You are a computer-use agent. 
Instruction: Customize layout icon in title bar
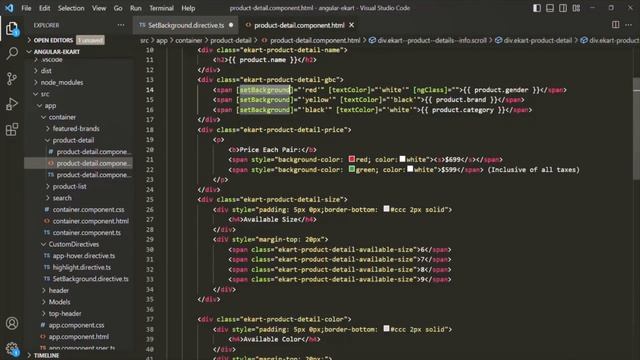(576, 8)
